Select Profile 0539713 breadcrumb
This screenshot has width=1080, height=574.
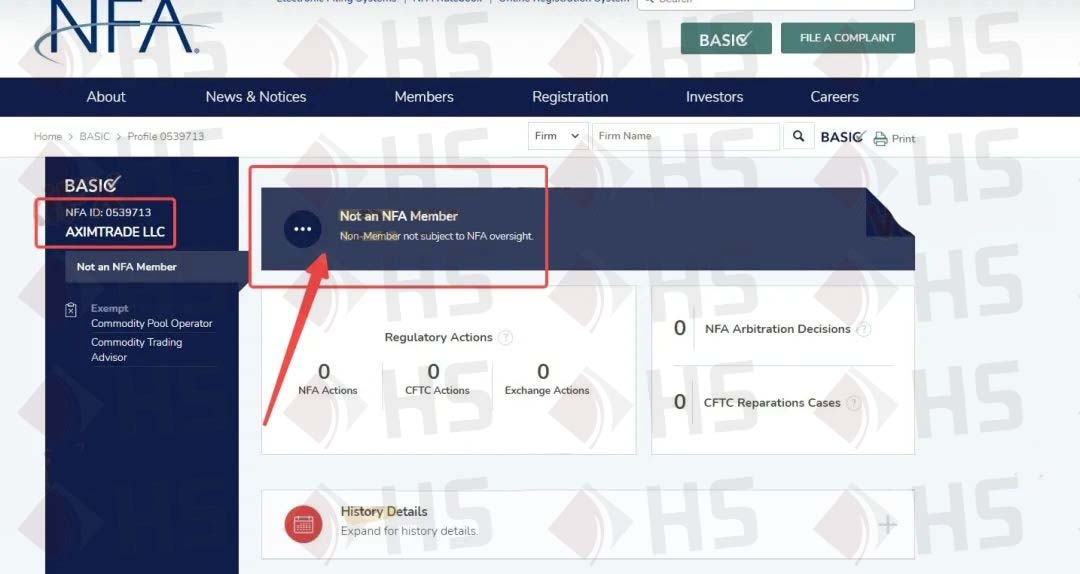[165, 136]
